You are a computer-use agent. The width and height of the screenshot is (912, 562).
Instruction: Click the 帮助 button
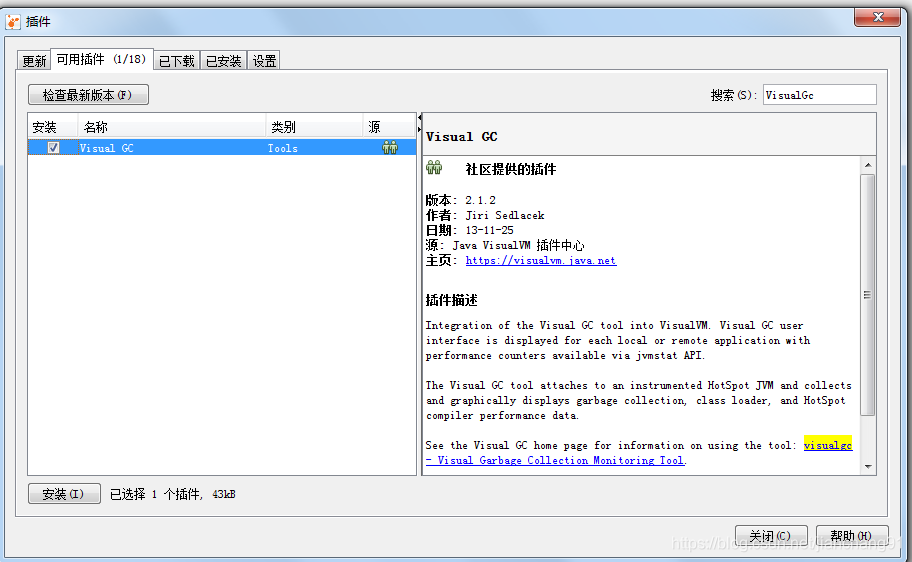pos(852,535)
